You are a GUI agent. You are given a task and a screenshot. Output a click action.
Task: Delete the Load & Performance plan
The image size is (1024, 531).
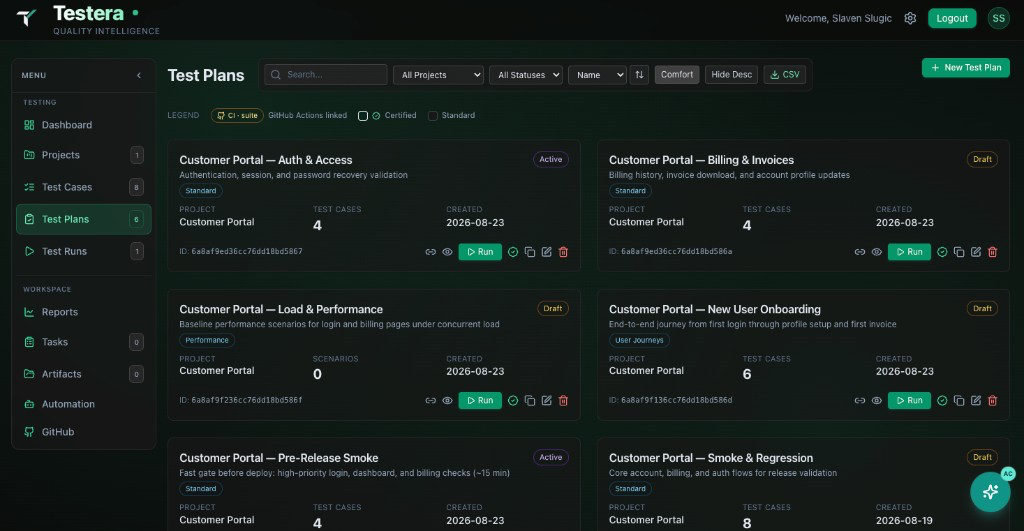tap(563, 400)
